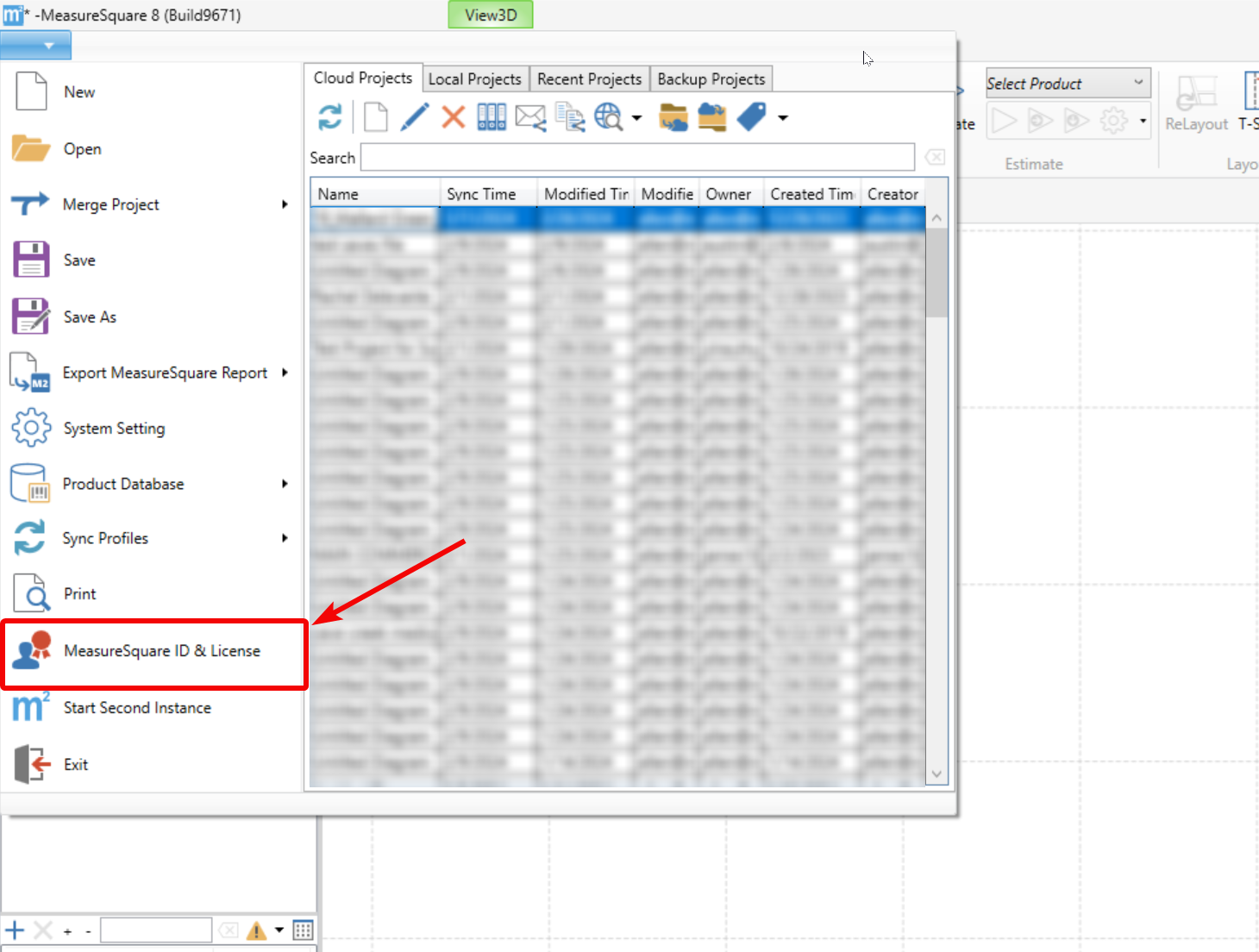Click the project list scroll down arrow
This screenshot has width=1259, height=952.
pos(936,774)
